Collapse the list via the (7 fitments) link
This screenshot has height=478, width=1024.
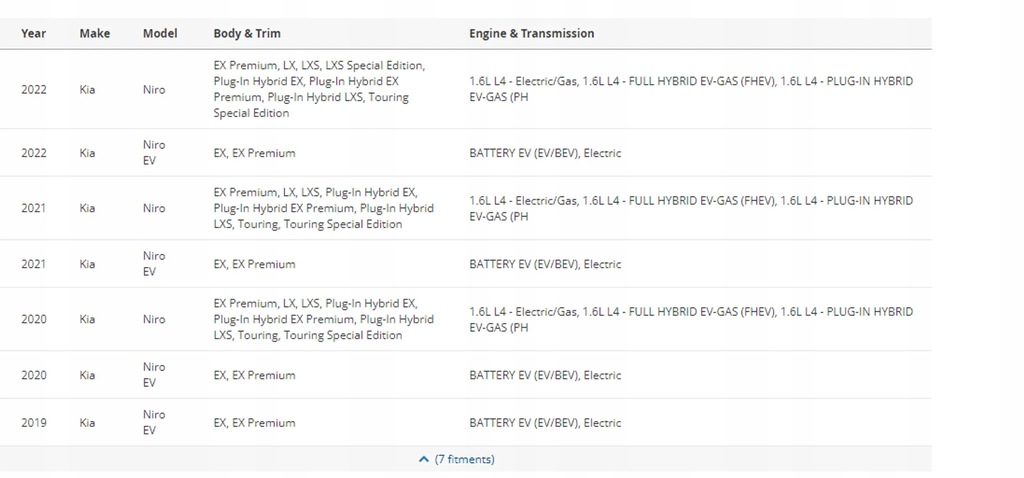(x=464, y=460)
